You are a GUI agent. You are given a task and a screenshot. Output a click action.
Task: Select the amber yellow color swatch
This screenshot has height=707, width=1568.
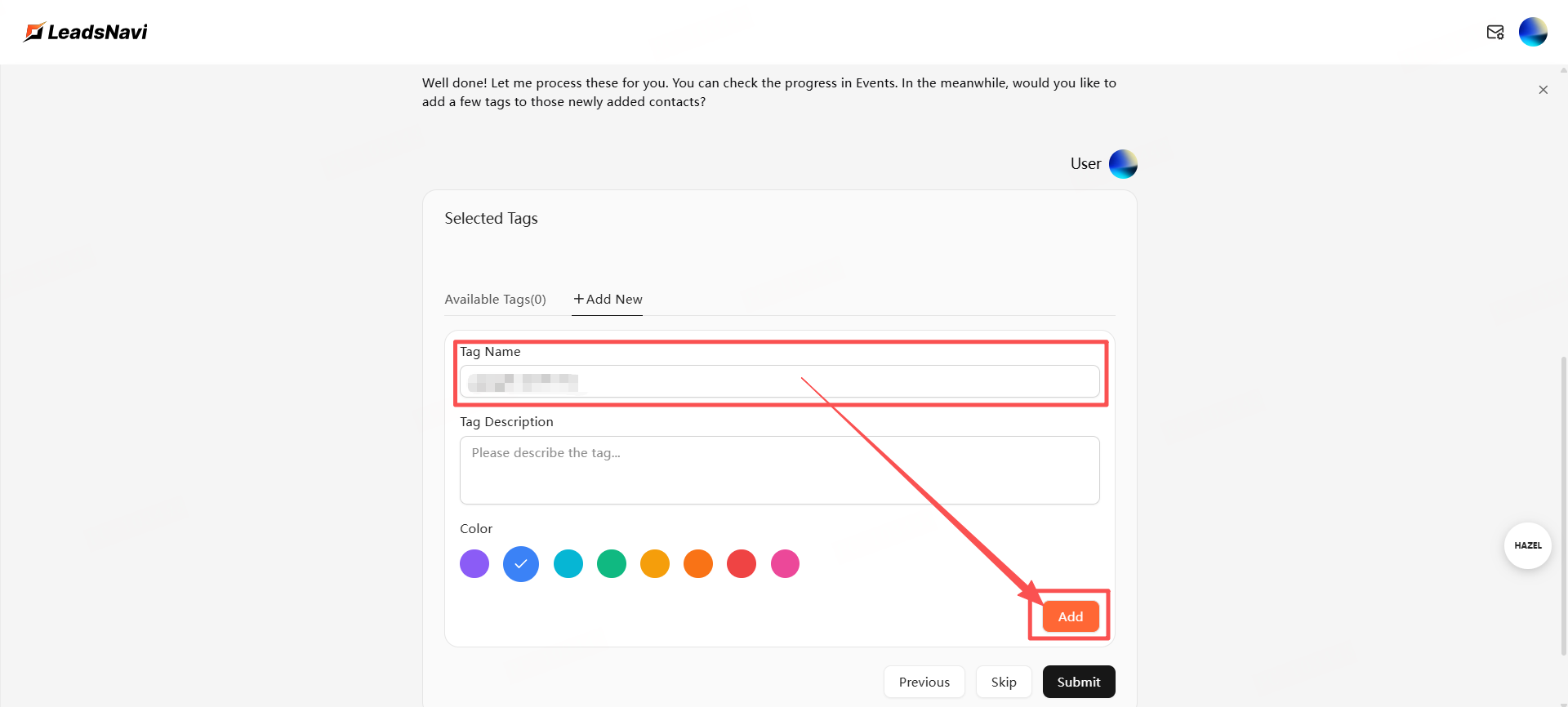(x=655, y=563)
